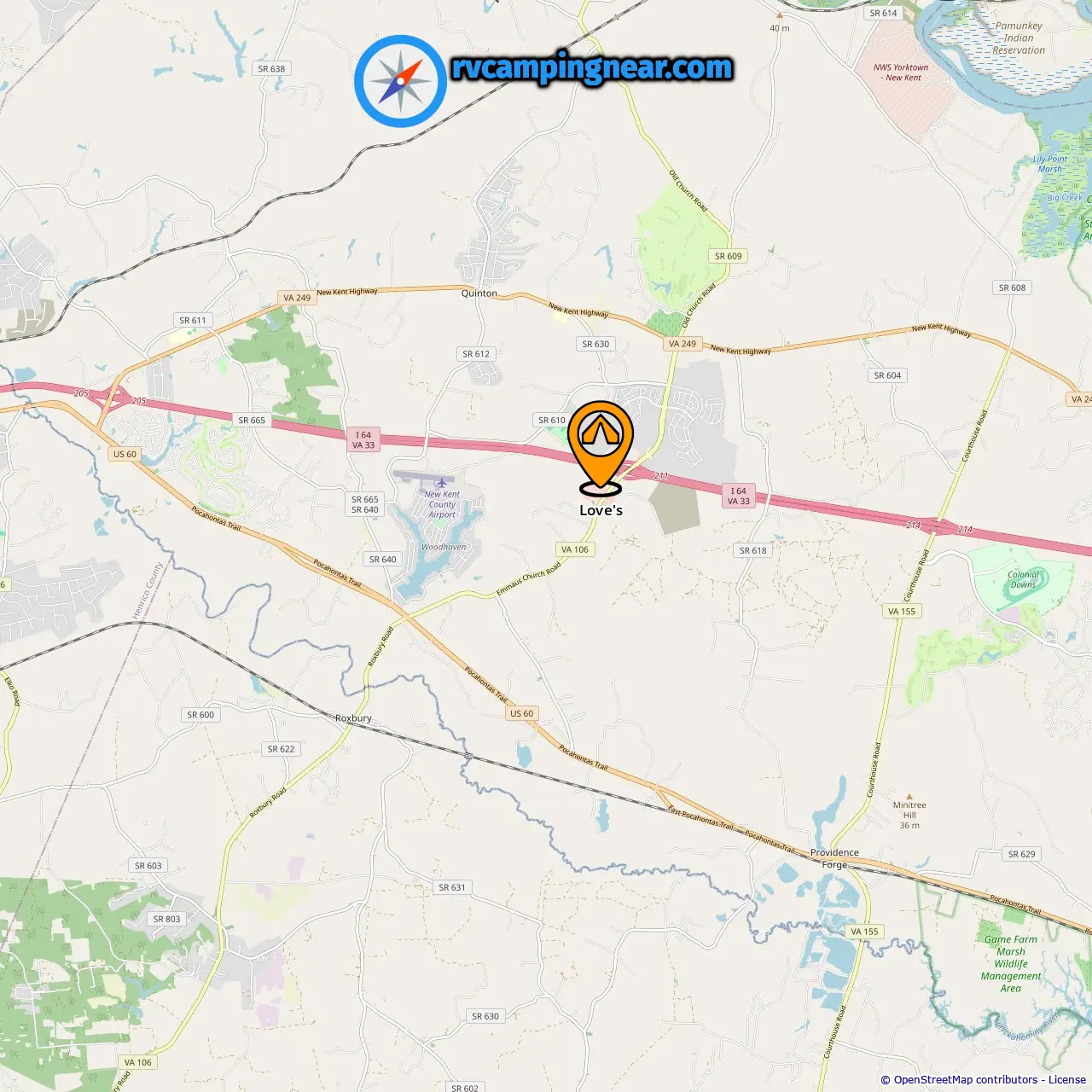The height and width of the screenshot is (1092, 1092).
Task: Click the VA 249 shield near Old Church Road
Action: coord(682,344)
